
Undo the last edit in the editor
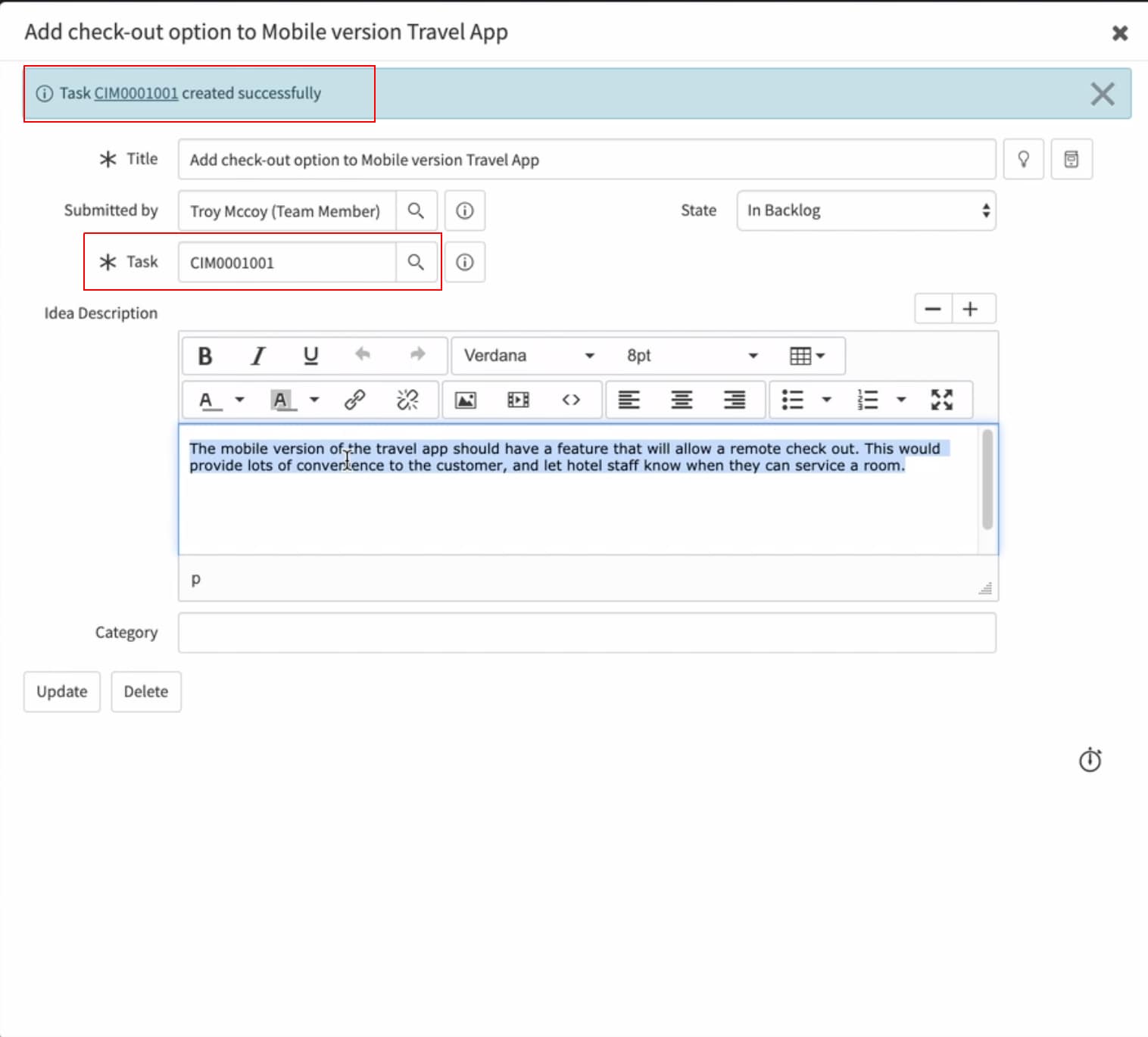point(363,355)
